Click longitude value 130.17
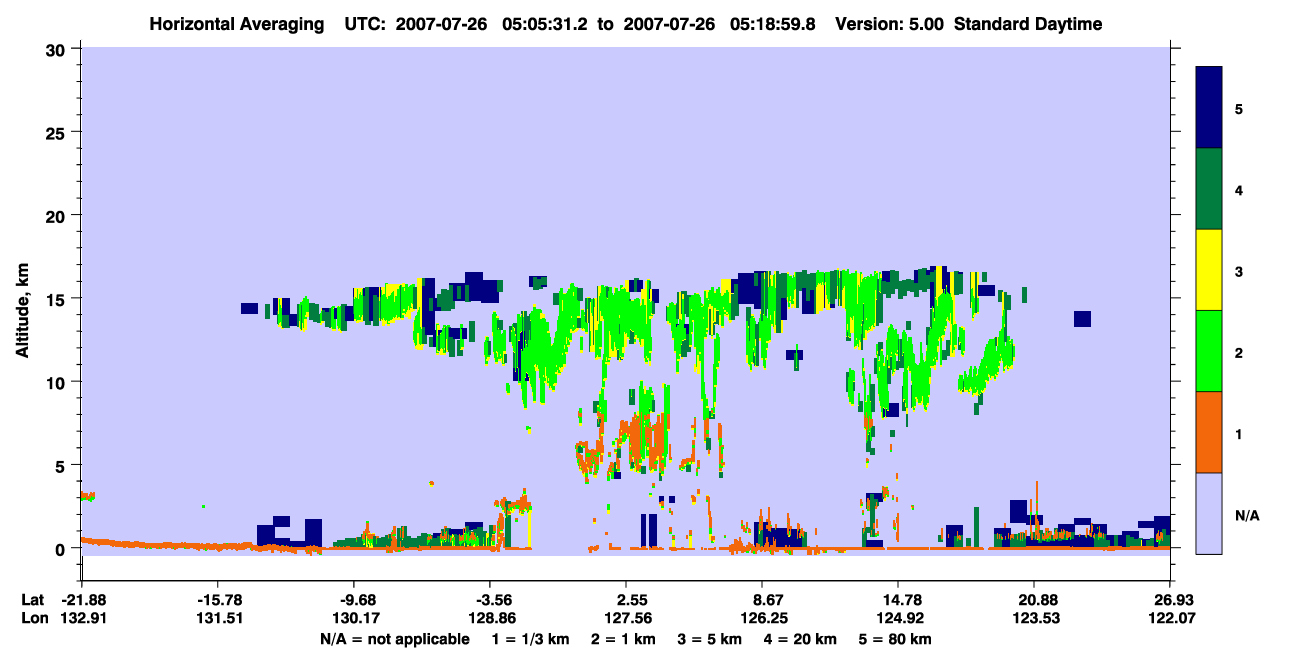1300x667 pixels. point(354,618)
